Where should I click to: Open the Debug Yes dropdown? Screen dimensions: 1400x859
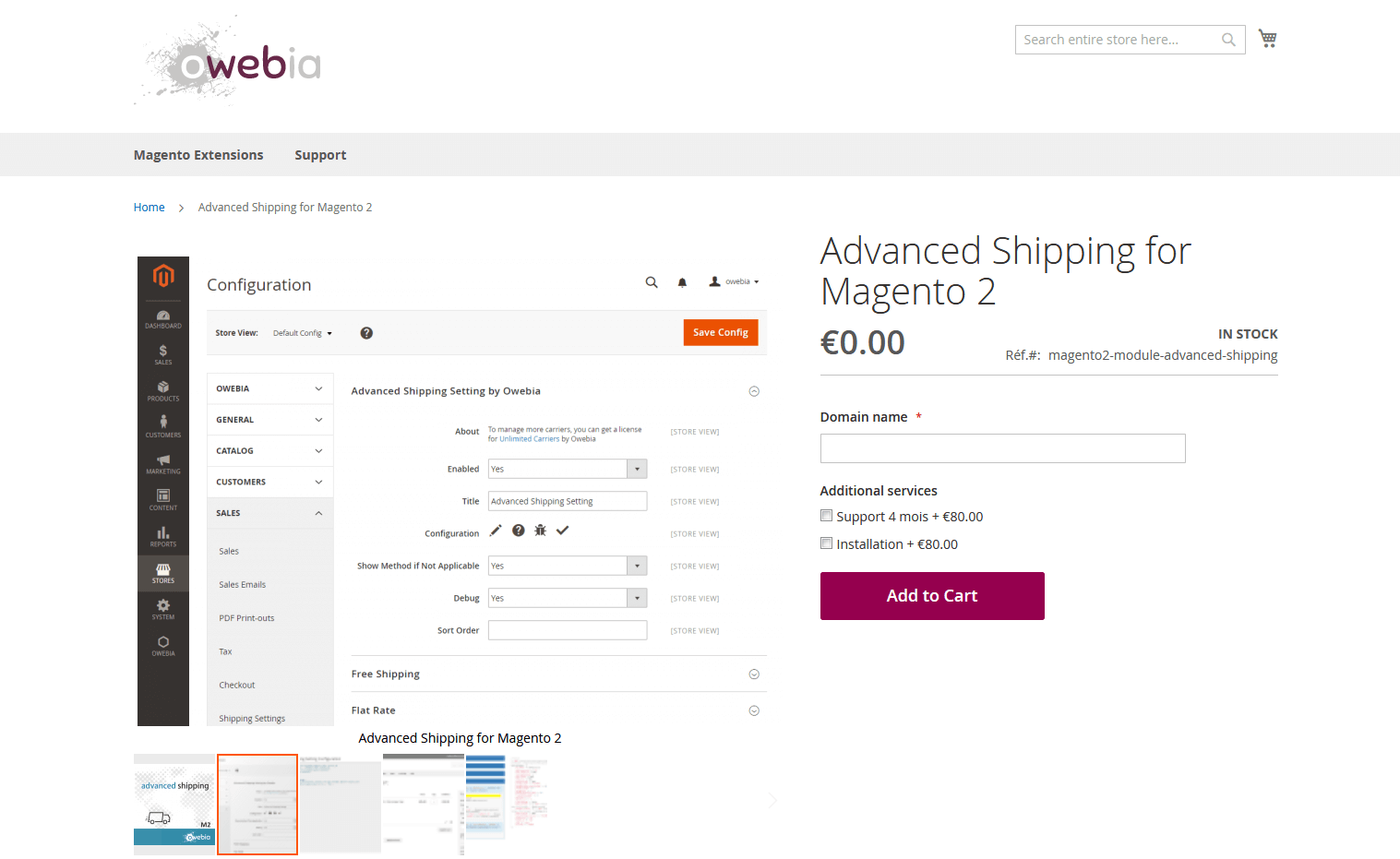(x=568, y=598)
